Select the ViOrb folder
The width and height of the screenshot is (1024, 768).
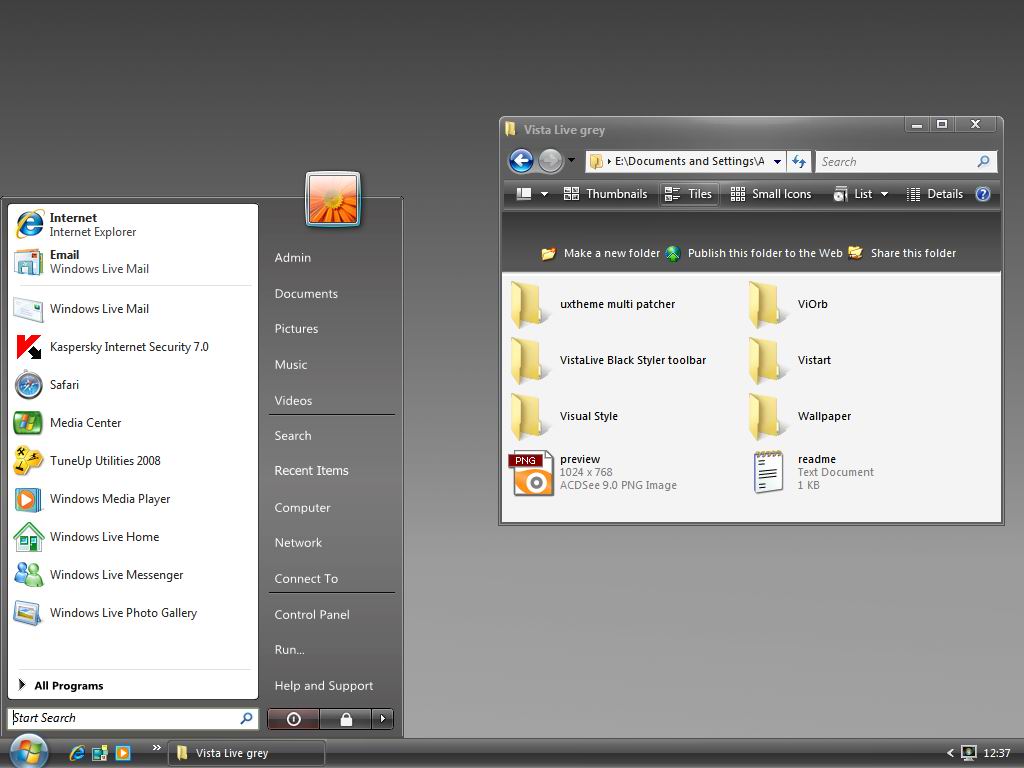tap(789, 304)
